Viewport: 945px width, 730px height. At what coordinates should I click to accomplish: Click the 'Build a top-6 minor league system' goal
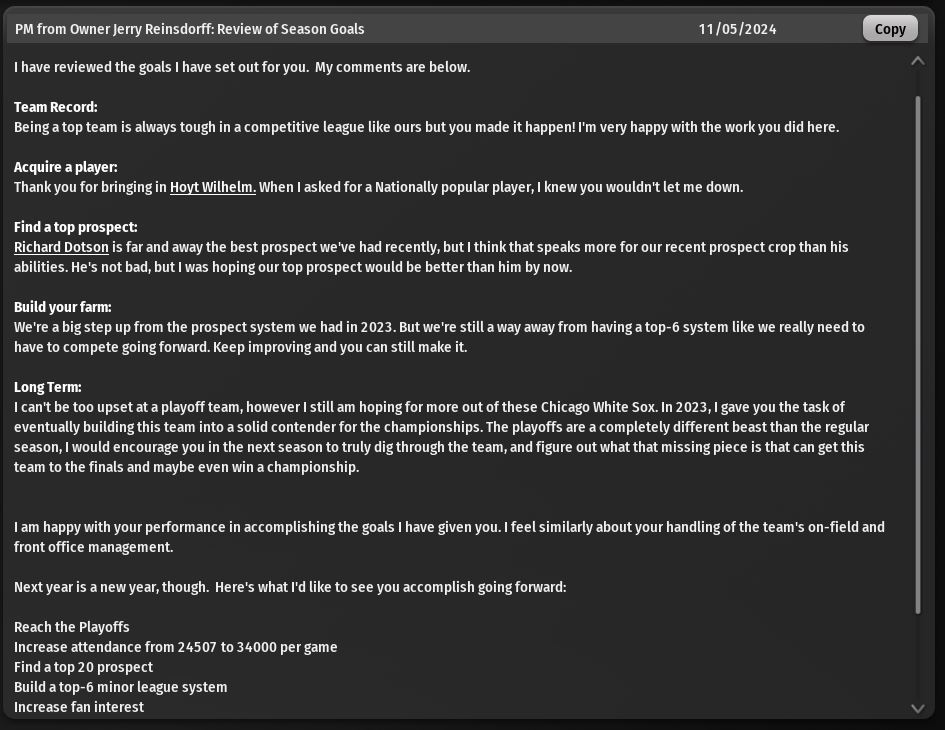tap(121, 687)
